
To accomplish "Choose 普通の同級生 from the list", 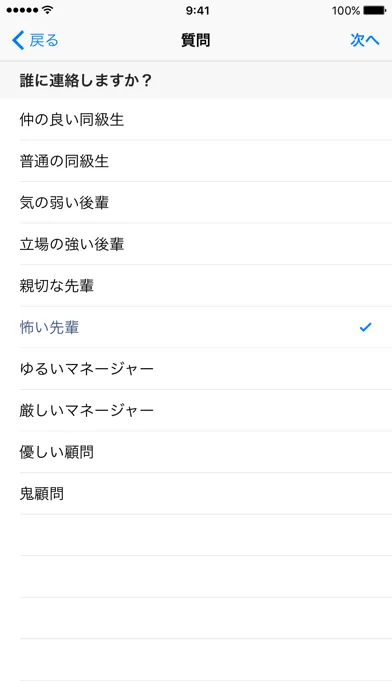I will click(x=196, y=161).
